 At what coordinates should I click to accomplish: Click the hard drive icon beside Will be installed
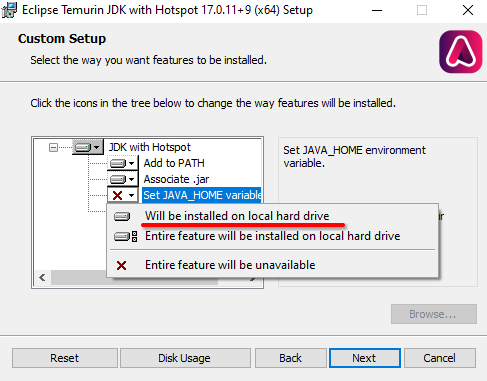(122, 217)
